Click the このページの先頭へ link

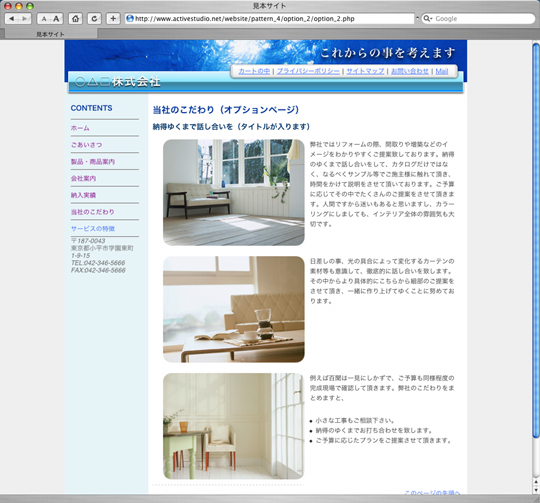click(x=432, y=493)
